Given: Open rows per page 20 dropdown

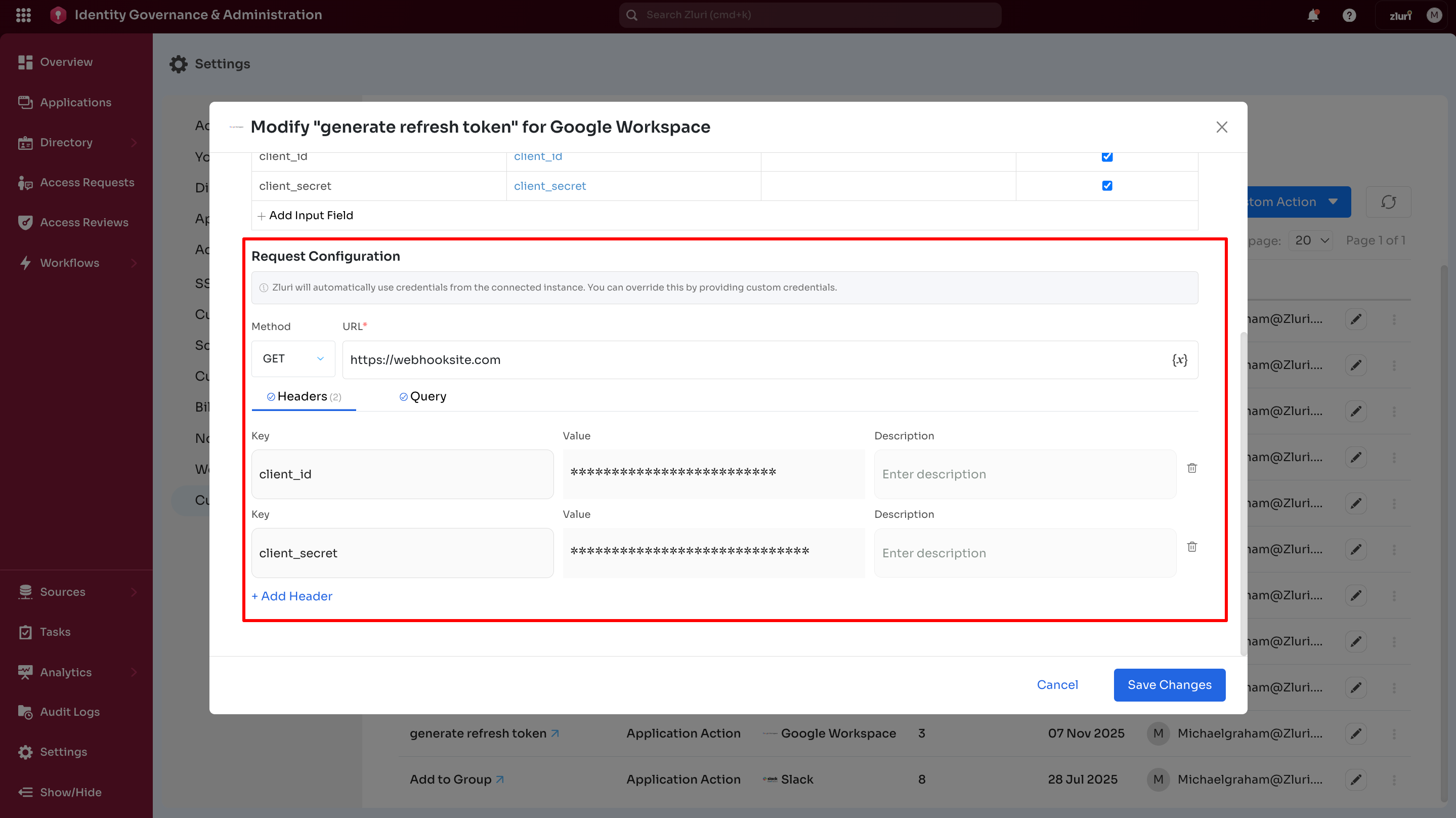Looking at the screenshot, I should tap(1311, 240).
